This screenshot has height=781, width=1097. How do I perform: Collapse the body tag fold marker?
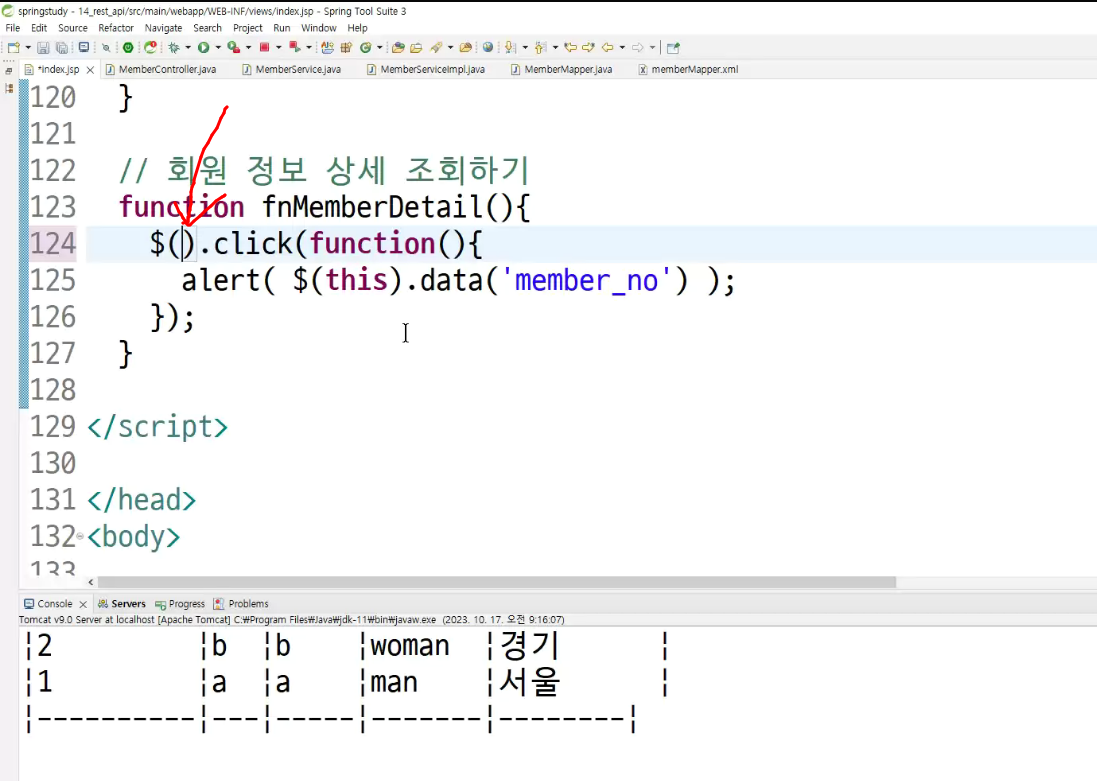(80, 537)
